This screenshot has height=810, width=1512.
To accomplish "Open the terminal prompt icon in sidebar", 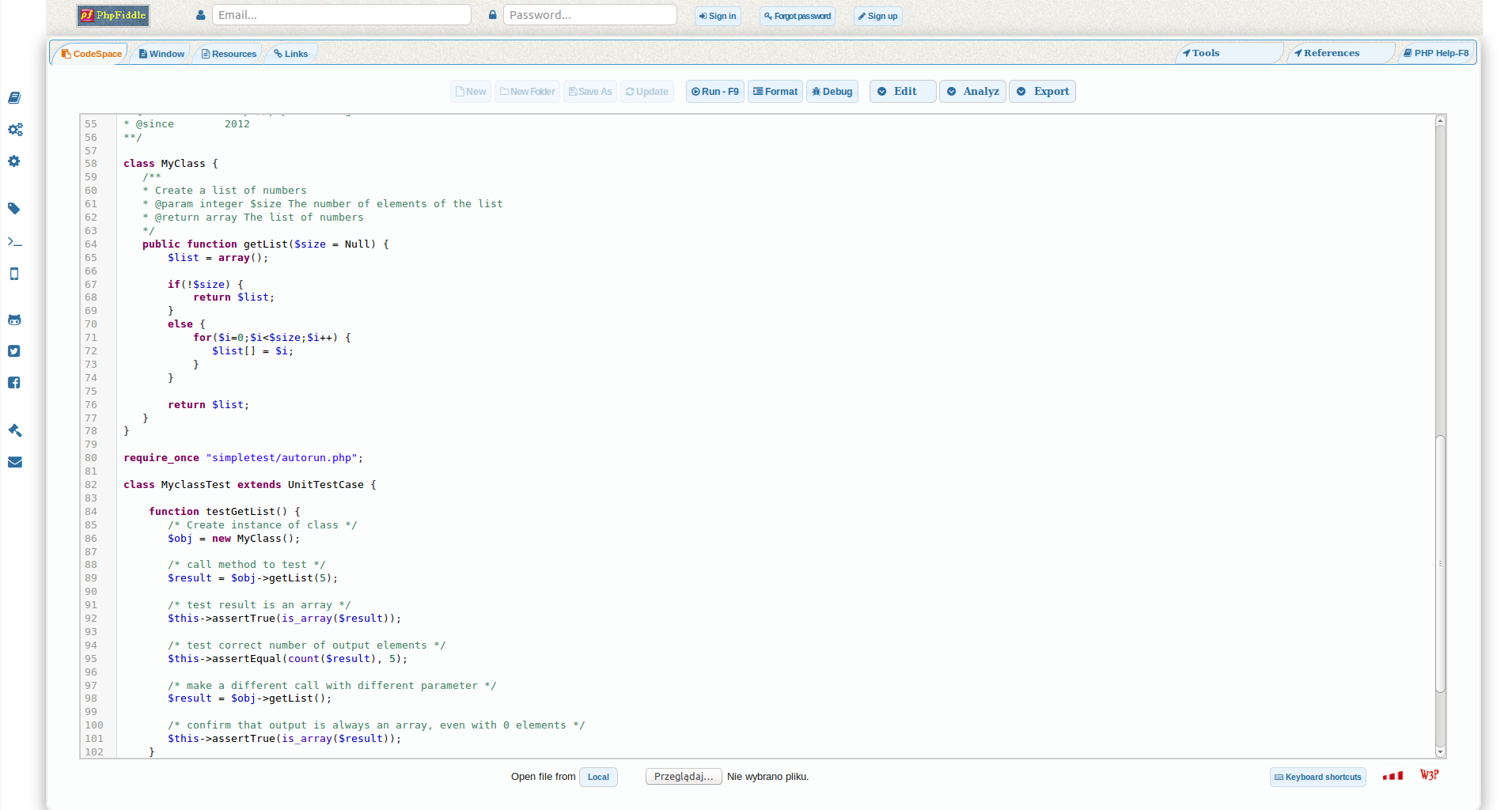I will coord(14,242).
